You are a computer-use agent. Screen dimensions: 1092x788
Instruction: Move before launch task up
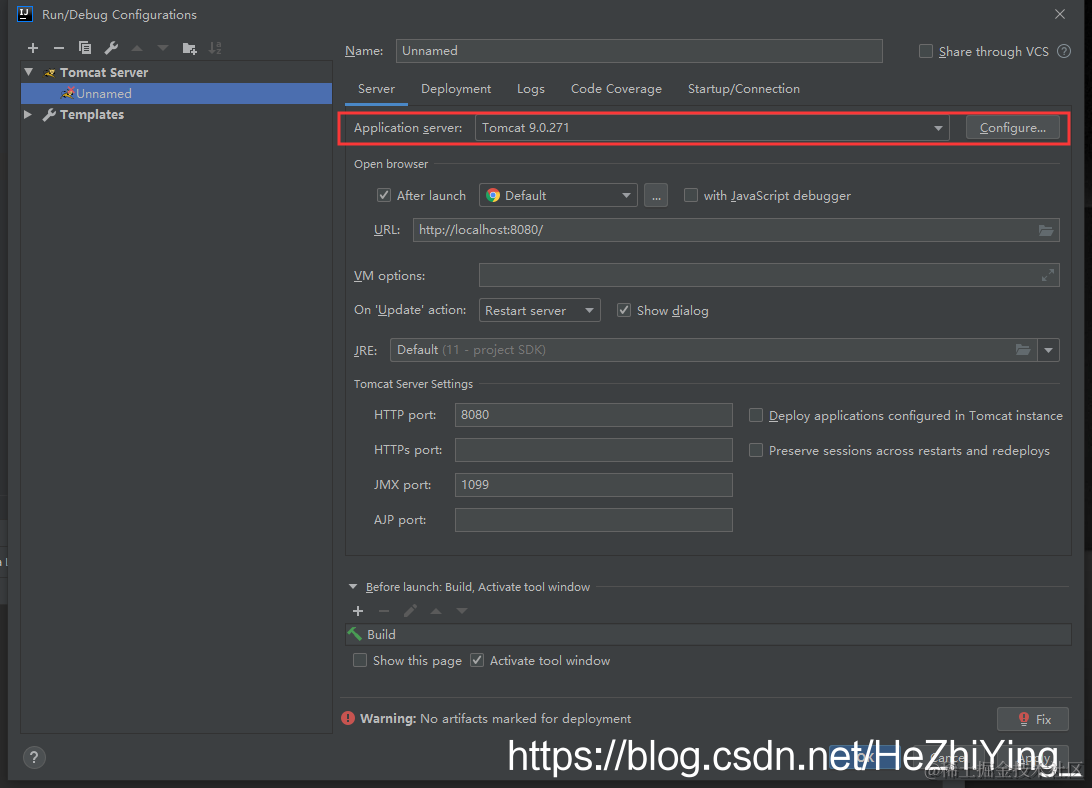pyautogui.click(x=436, y=611)
